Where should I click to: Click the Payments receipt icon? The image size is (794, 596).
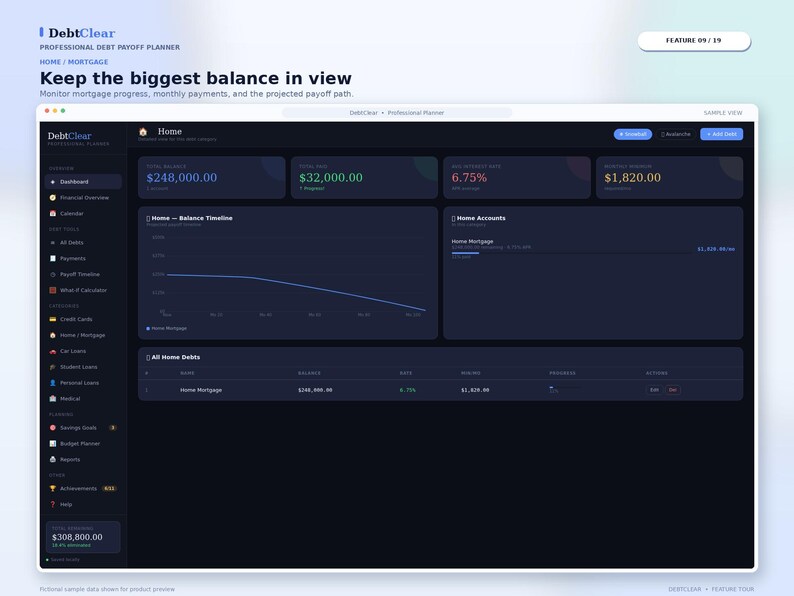point(53,258)
